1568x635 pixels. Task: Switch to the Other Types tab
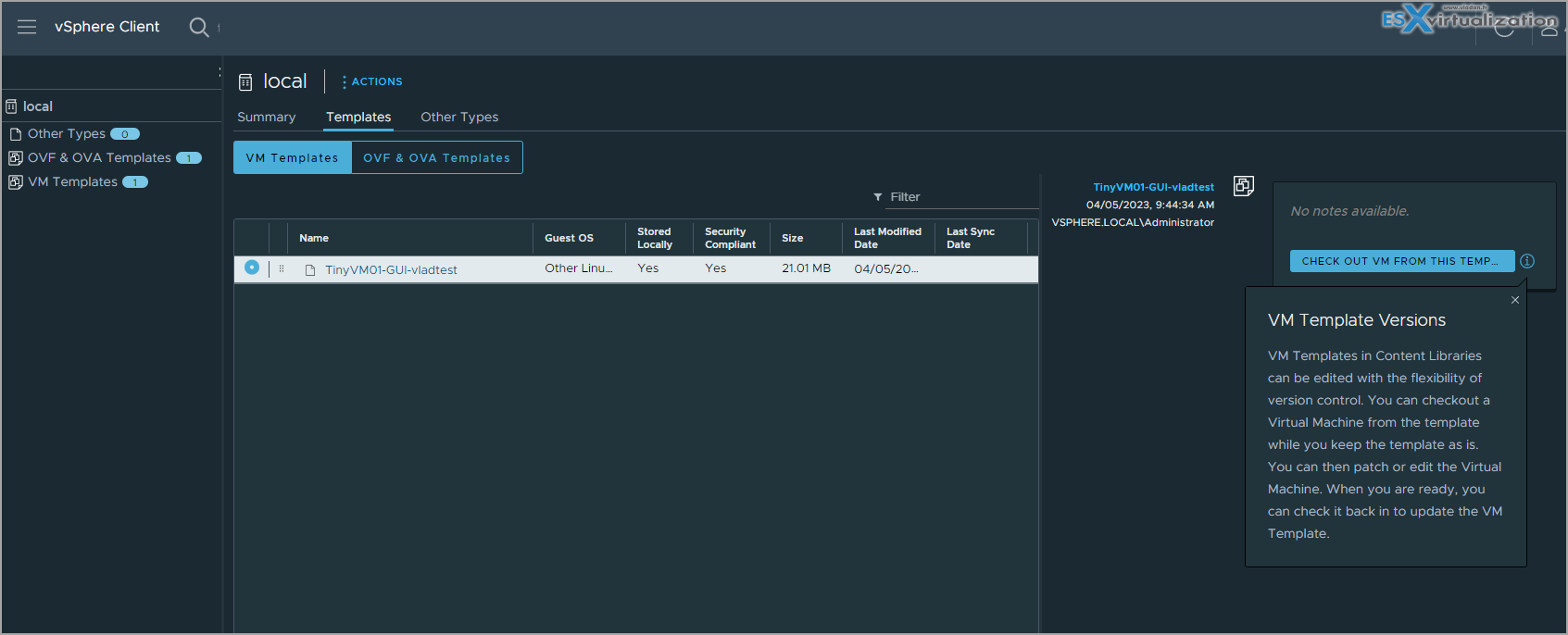click(x=459, y=117)
